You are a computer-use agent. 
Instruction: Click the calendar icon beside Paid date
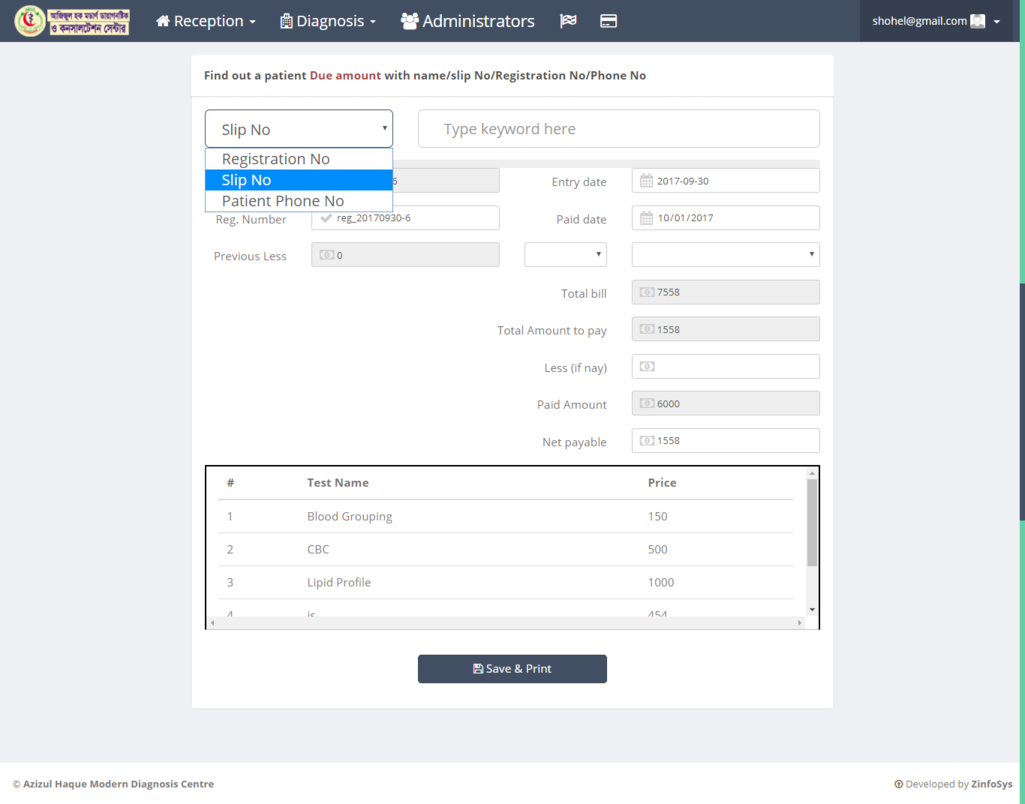pyautogui.click(x=646, y=218)
